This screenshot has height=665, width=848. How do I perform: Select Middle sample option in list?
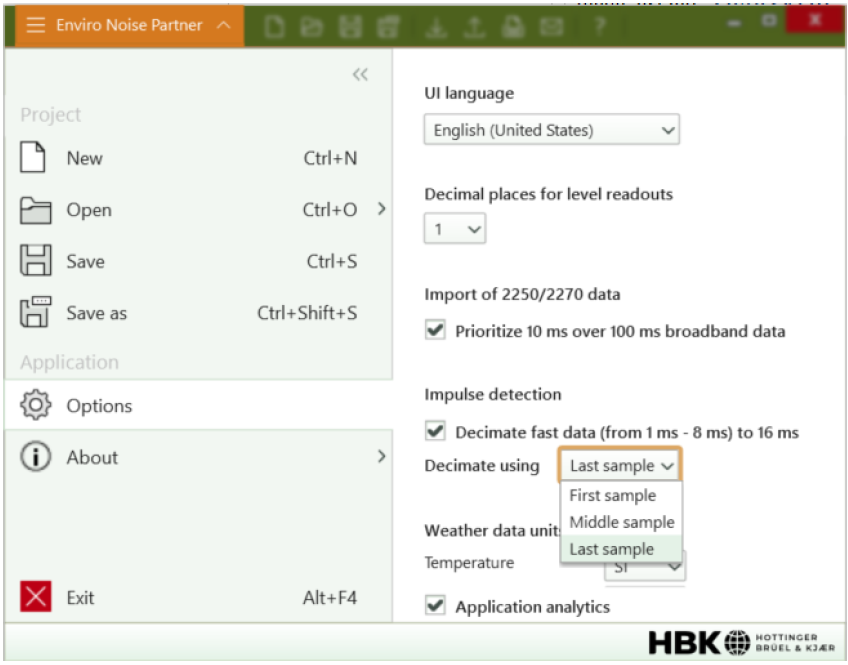(x=621, y=522)
